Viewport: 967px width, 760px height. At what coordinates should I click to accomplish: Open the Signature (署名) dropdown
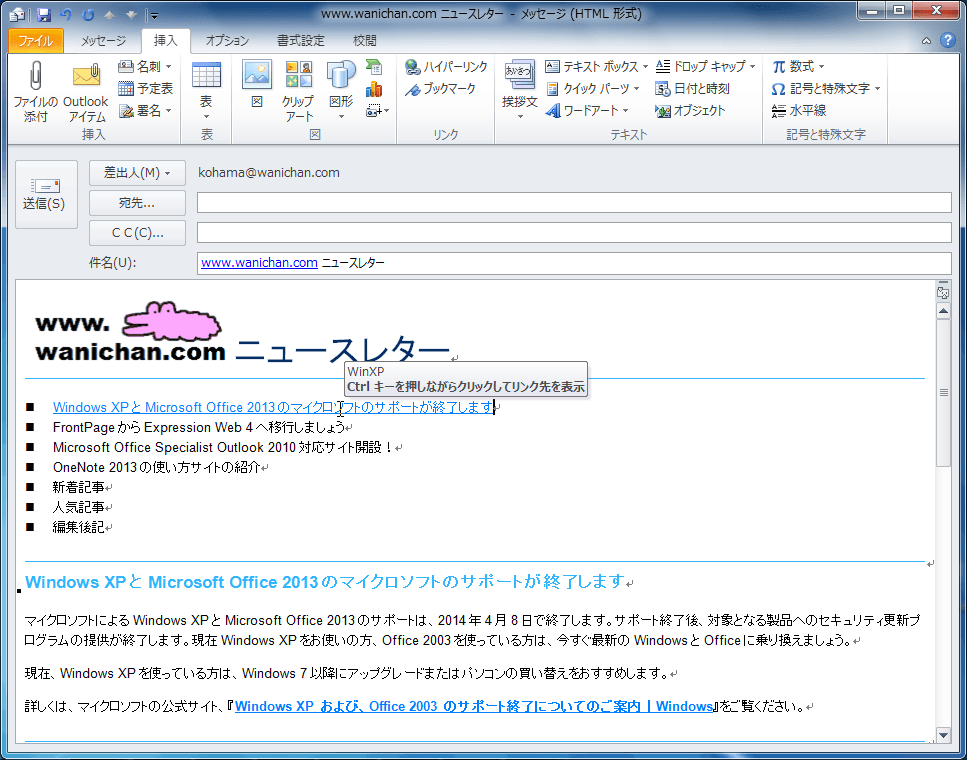tap(146, 111)
